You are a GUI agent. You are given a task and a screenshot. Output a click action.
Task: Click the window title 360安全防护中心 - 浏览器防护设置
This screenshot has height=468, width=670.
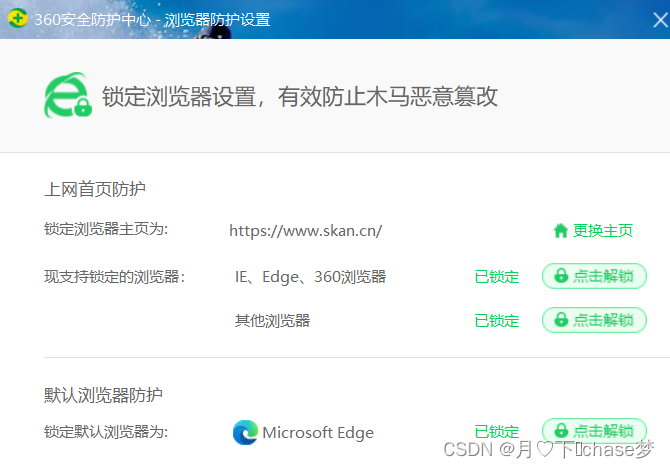tap(152, 20)
